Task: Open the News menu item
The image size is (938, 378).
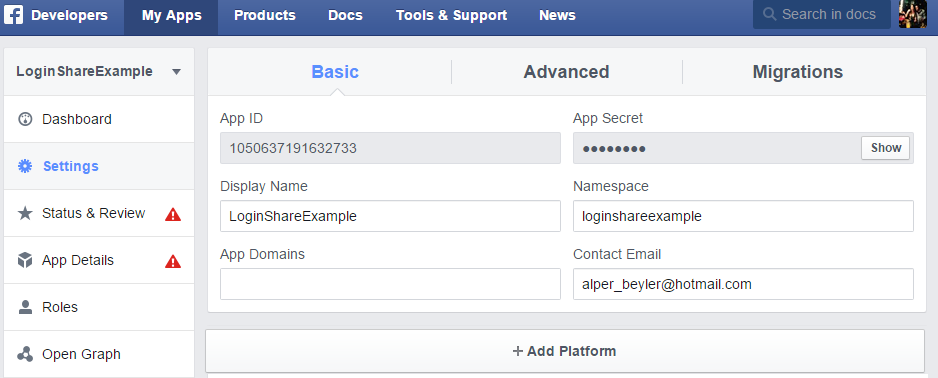Action: [558, 16]
